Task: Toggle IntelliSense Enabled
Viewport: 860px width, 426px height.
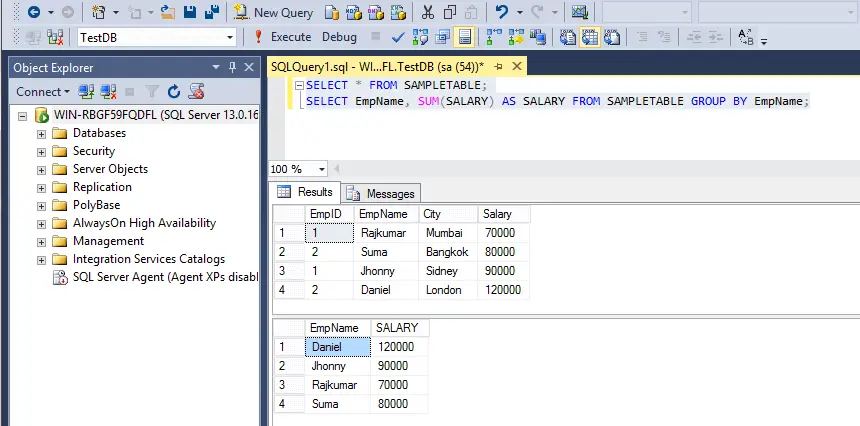Action: tap(465, 37)
